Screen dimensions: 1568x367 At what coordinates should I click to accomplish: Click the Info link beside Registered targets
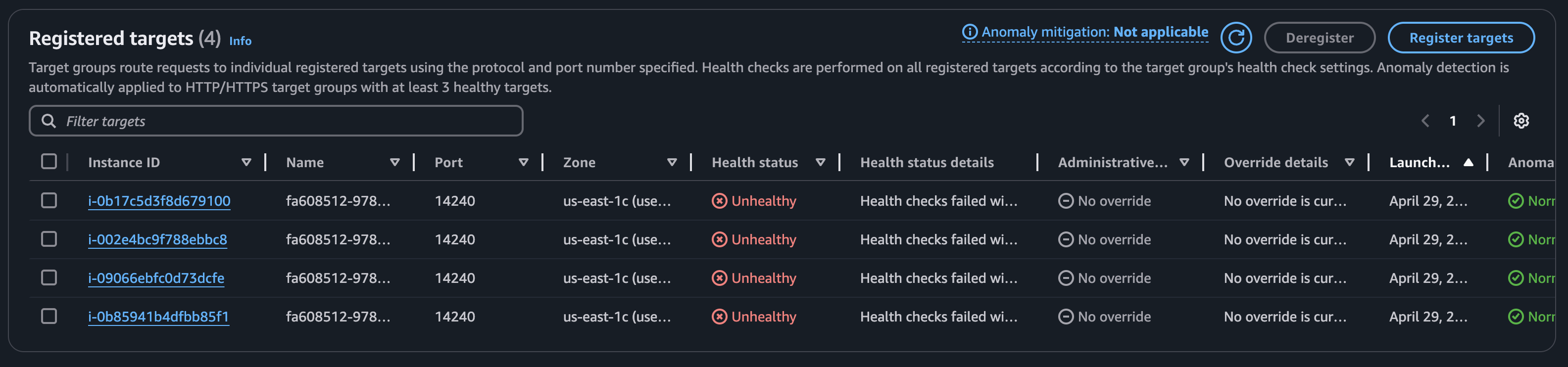[240, 41]
